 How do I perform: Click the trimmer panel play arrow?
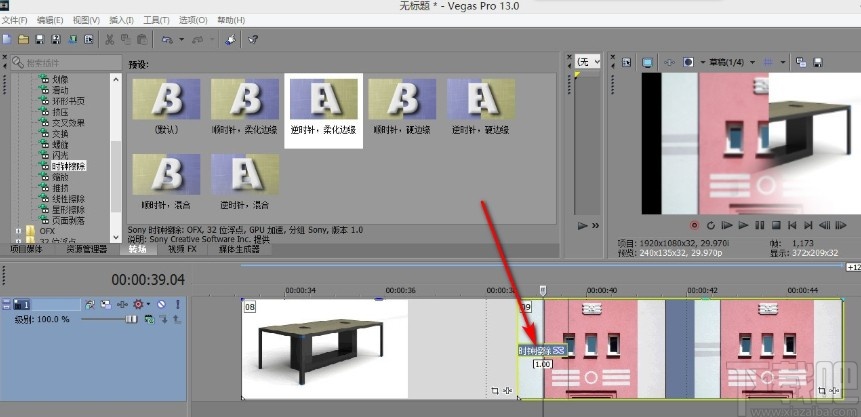tap(583, 225)
